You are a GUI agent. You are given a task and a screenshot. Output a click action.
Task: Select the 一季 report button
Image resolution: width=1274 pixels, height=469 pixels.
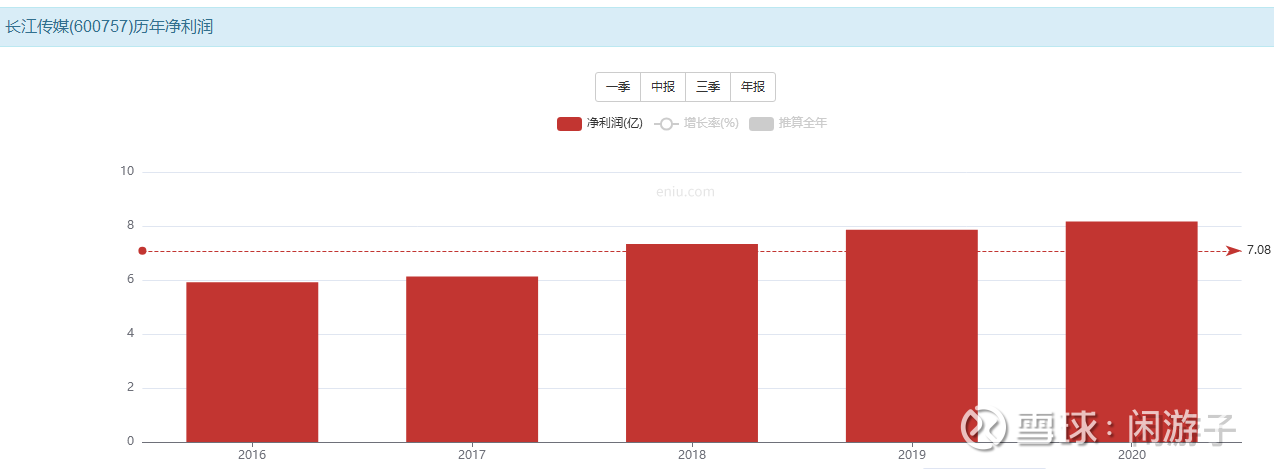(x=618, y=87)
